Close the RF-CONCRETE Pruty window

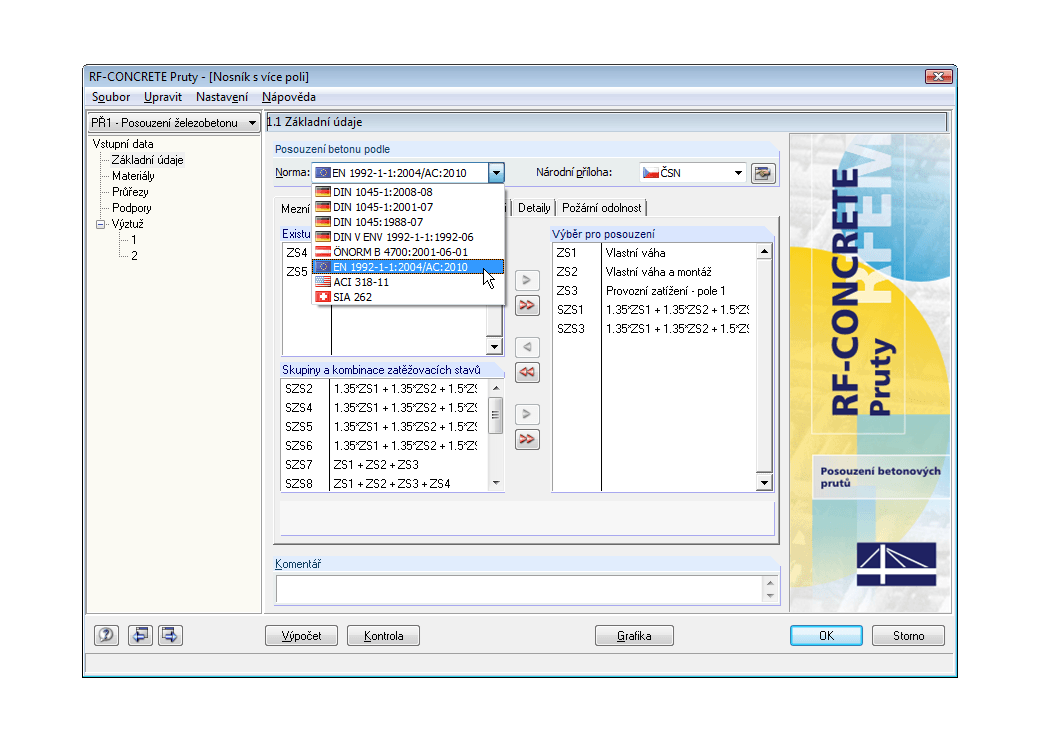pos(939,76)
